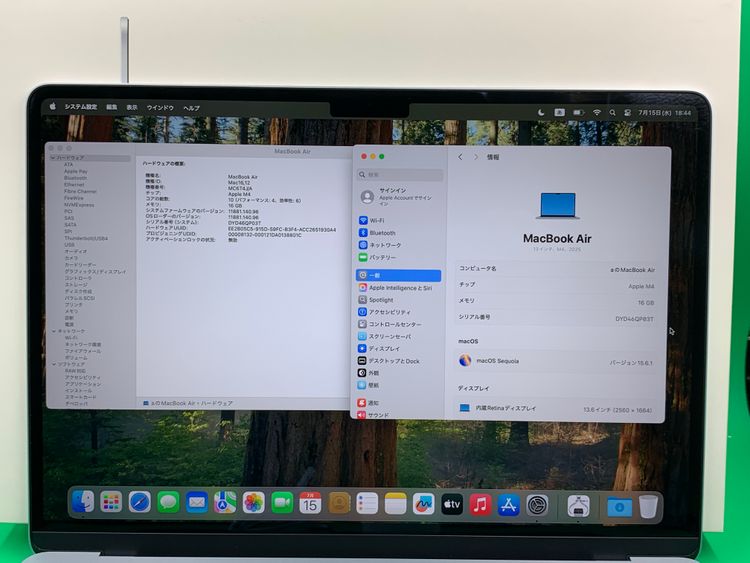
Task: Open Spotlight search in menu bar
Action: click(x=612, y=113)
